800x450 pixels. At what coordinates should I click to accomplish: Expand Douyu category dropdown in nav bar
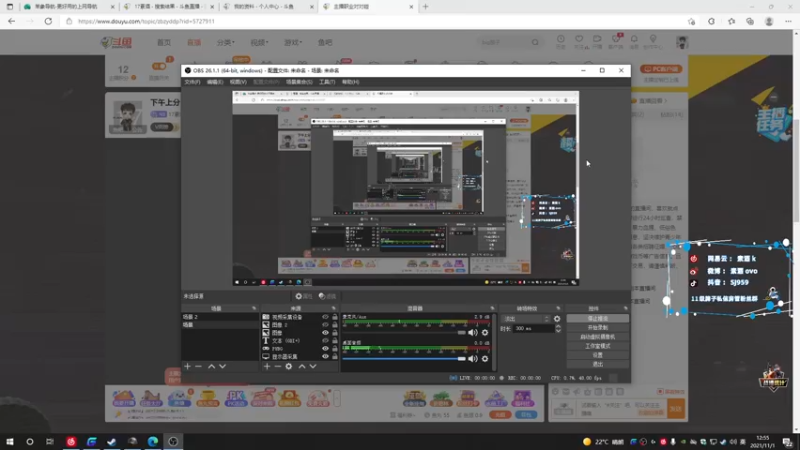tap(225, 42)
